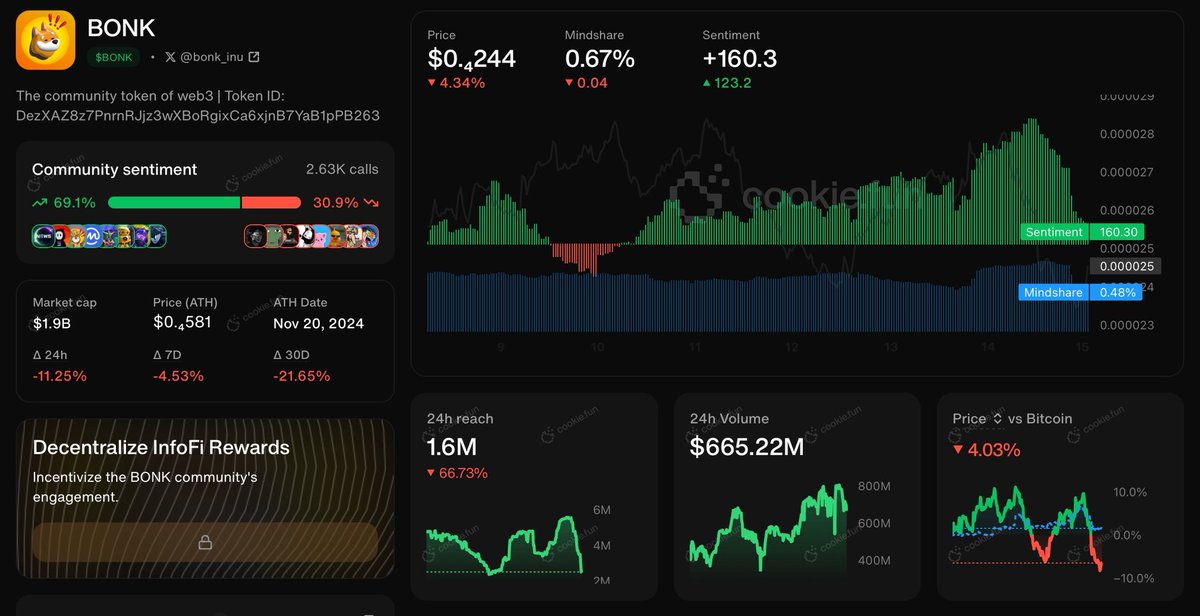This screenshot has width=1200, height=616.
Task: Click the red bearish part of sentiment bar
Action: coord(271,202)
